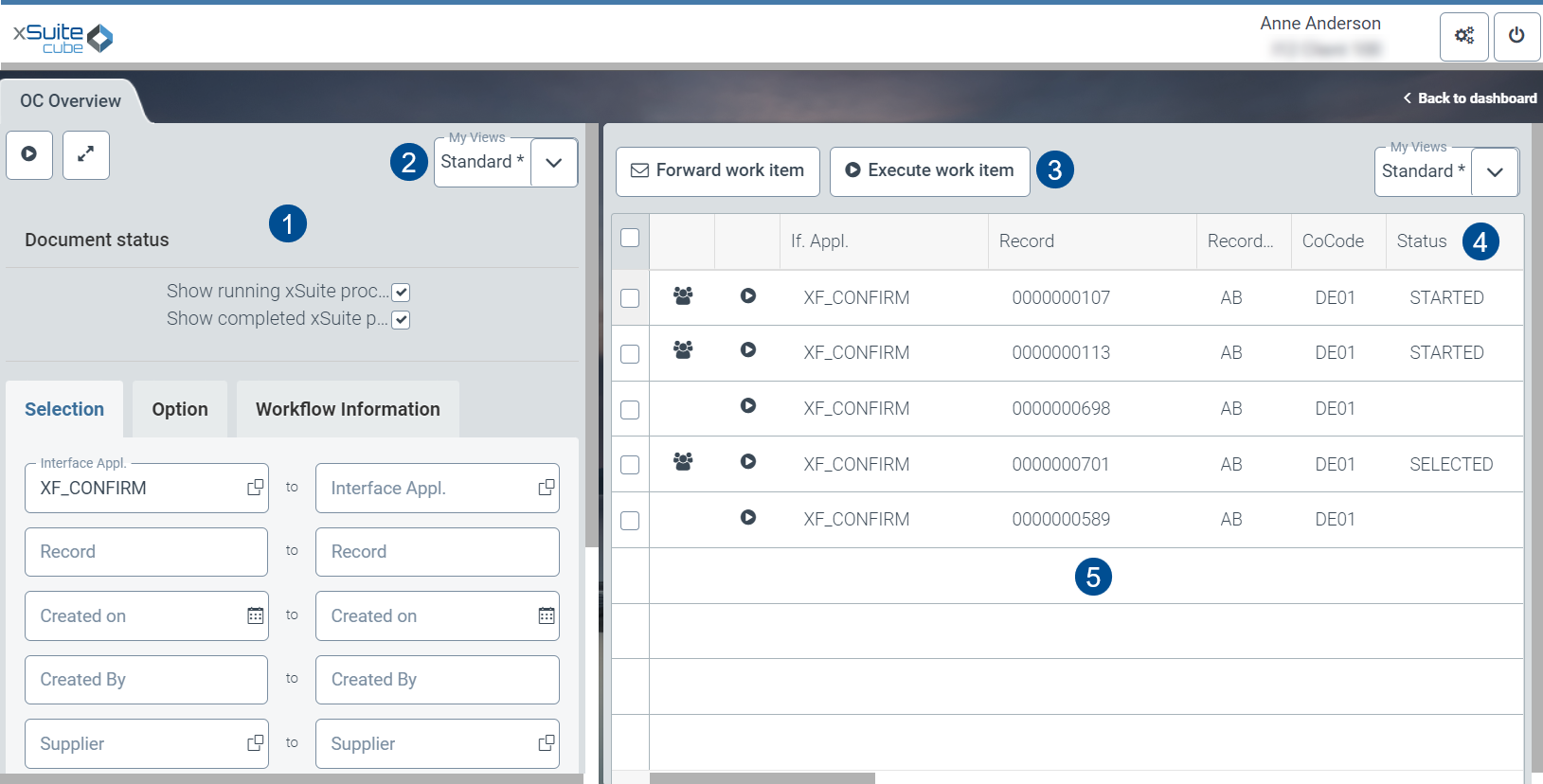The height and width of the screenshot is (784, 1543).
Task: Click the power logout icon
Action: [x=1516, y=36]
